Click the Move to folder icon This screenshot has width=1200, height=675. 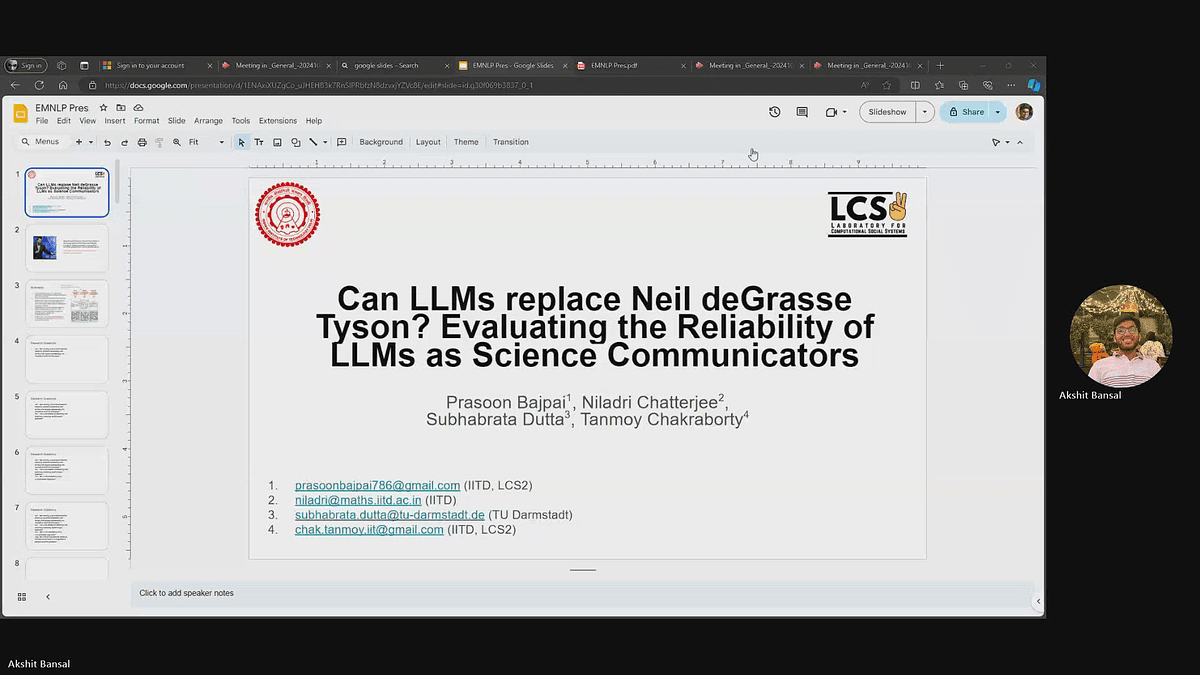point(121,107)
